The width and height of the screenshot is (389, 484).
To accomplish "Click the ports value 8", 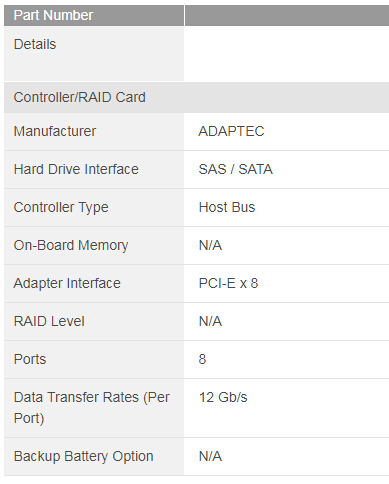I will (x=202, y=359).
